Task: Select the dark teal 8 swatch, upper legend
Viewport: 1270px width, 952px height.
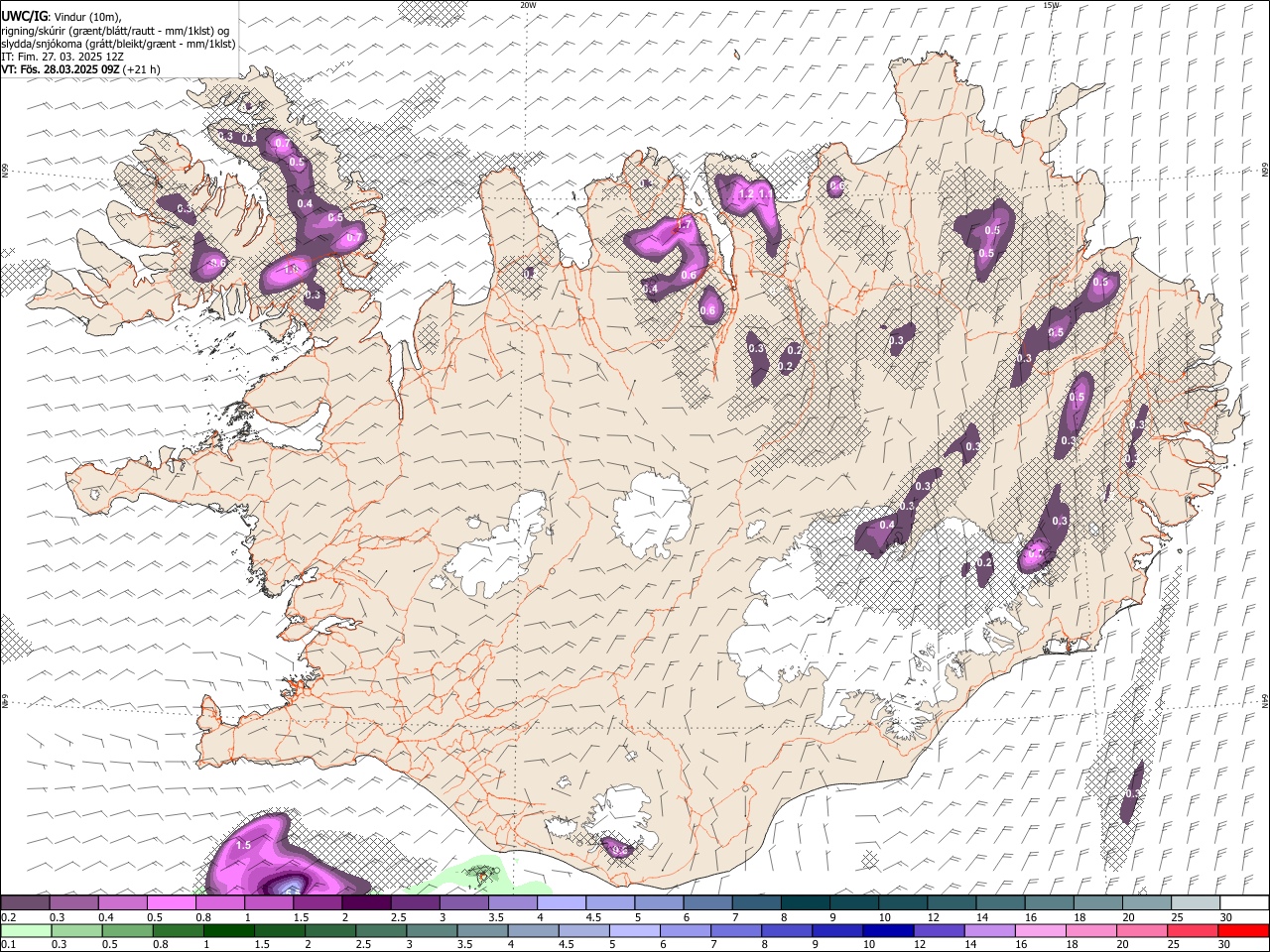Action: [x=806, y=902]
